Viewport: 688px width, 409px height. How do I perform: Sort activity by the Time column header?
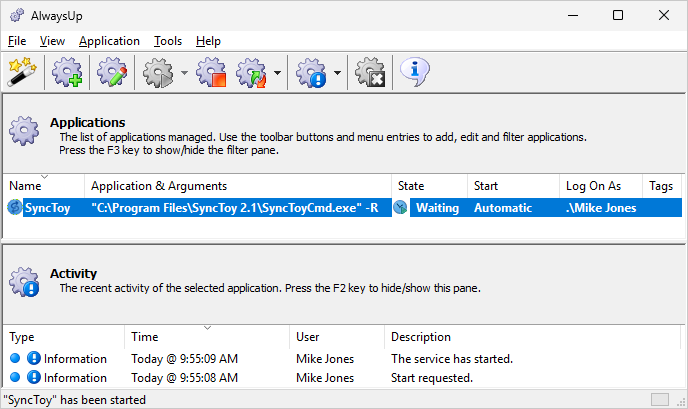coord(207,337)
